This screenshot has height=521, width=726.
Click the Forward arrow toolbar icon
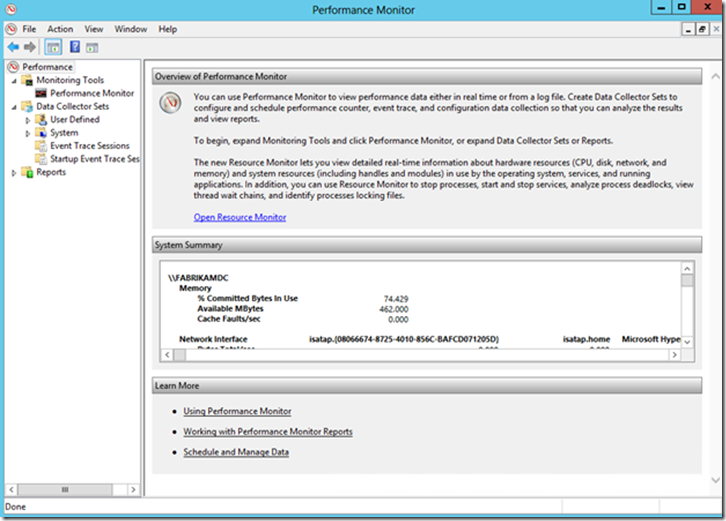[x=30, y=47]
